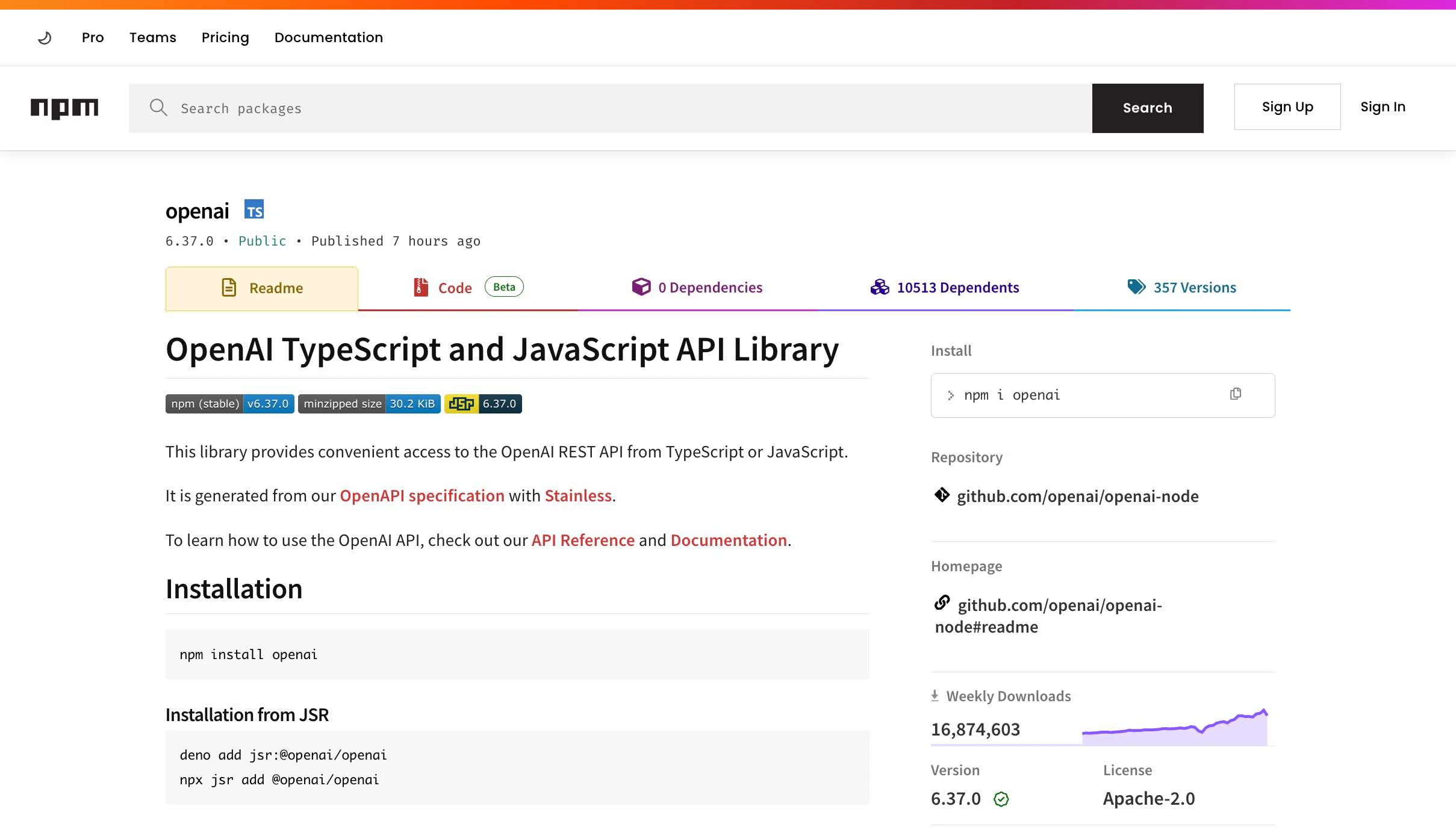Viewport: 1456px width, 827px height.
Task: Click the purple Dependencies box icon
Action: point(641,287)
